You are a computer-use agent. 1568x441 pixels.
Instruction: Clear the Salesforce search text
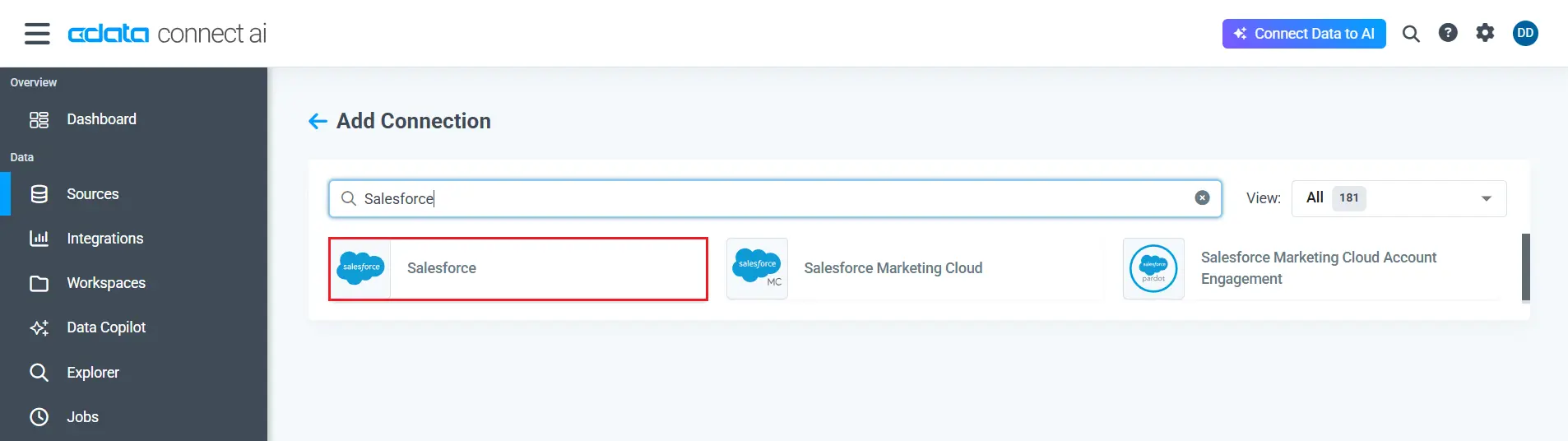[x=1202, y=198]
